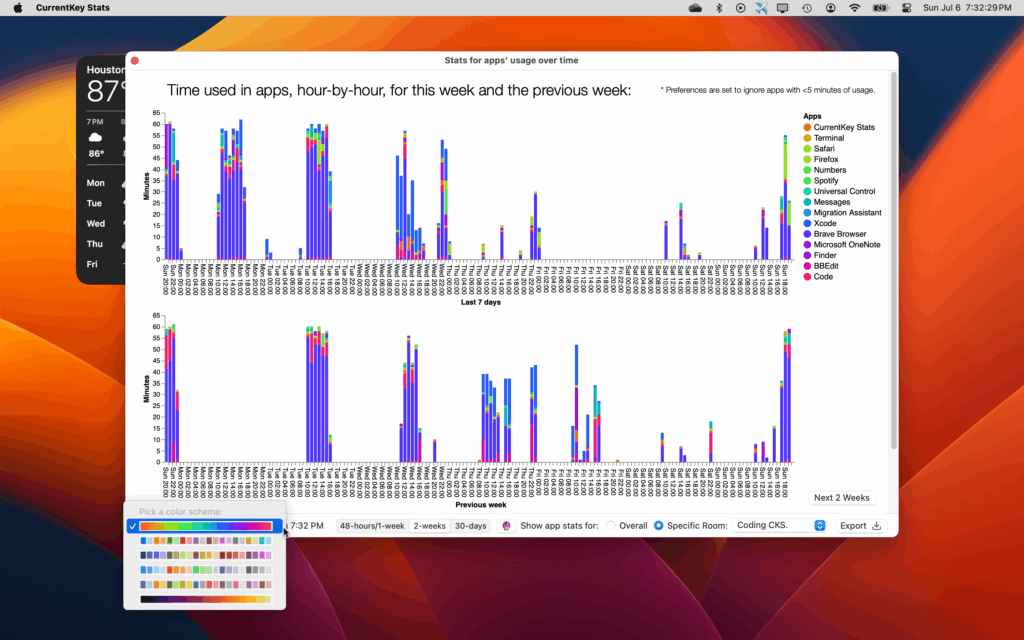This screenshot has height=640, width=1024.
Task: Open the Wi-Fi status menu
Action: pyautogui.click(x=855, y=8)
